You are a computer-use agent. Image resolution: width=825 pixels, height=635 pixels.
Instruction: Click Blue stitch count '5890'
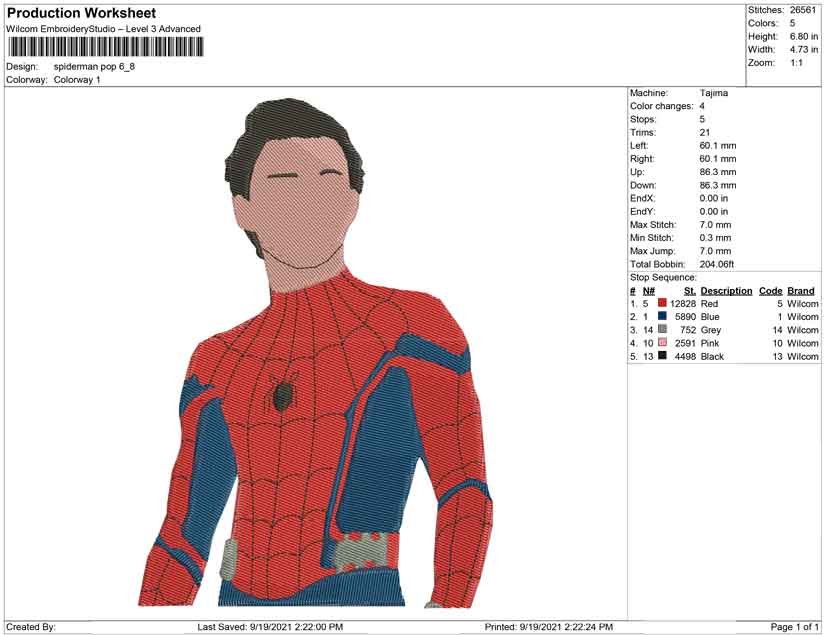[x=686, y=317]
